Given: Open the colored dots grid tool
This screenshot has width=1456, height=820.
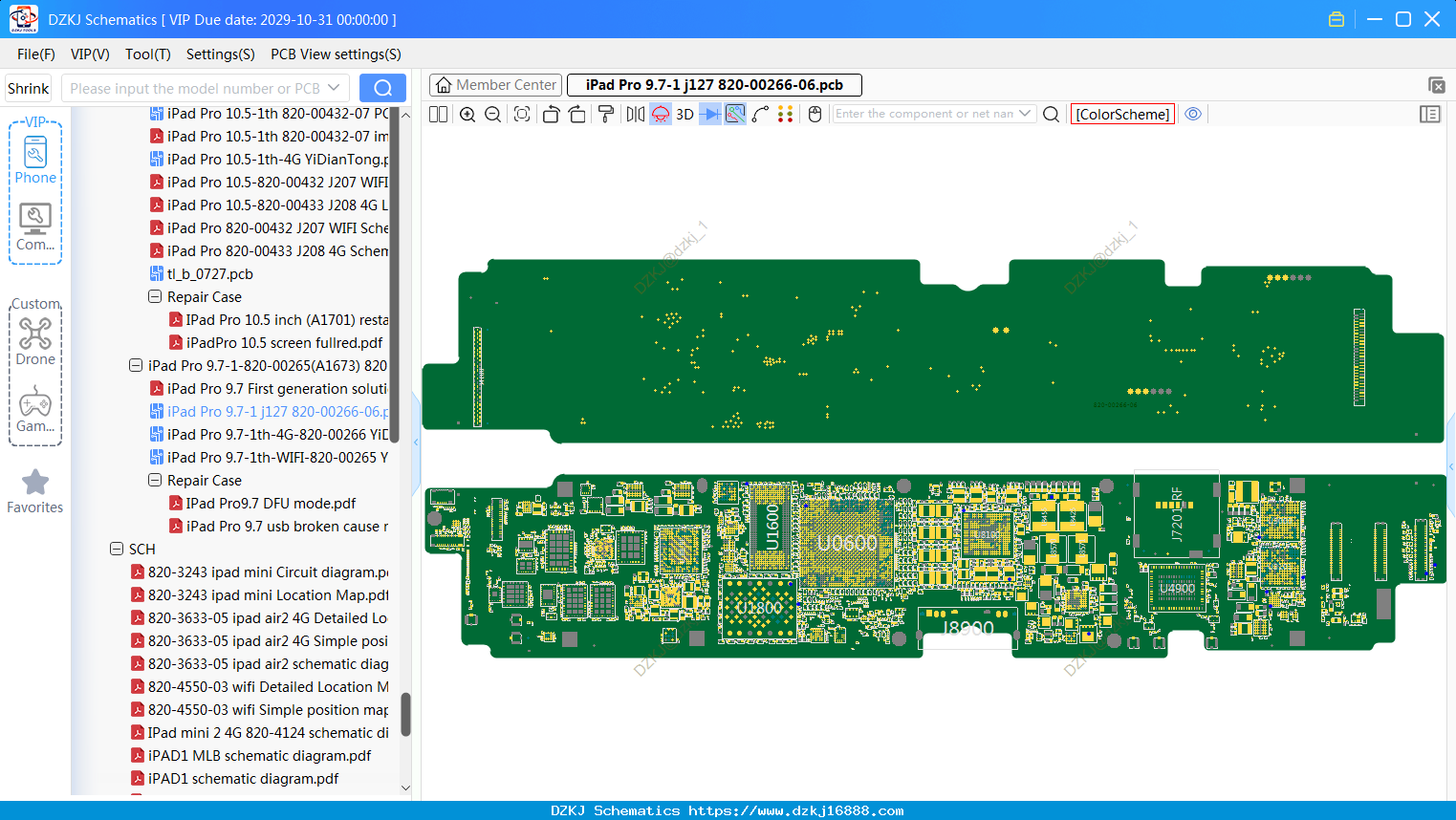Looking at the screenshot, I should point(786,114).
